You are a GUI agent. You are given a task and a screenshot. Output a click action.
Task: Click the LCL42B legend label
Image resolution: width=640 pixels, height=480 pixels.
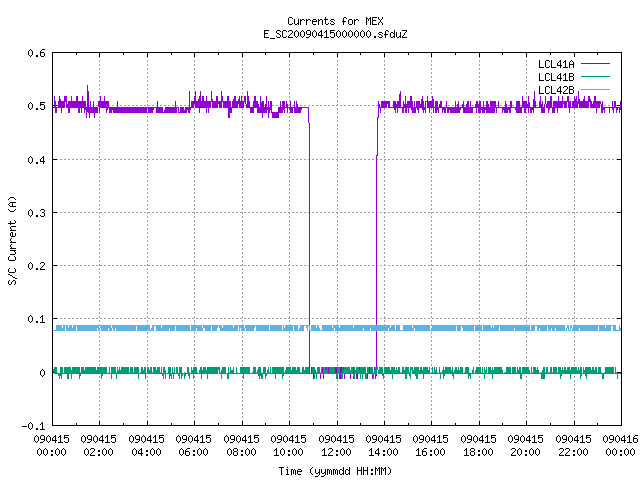tap(556, 90)
